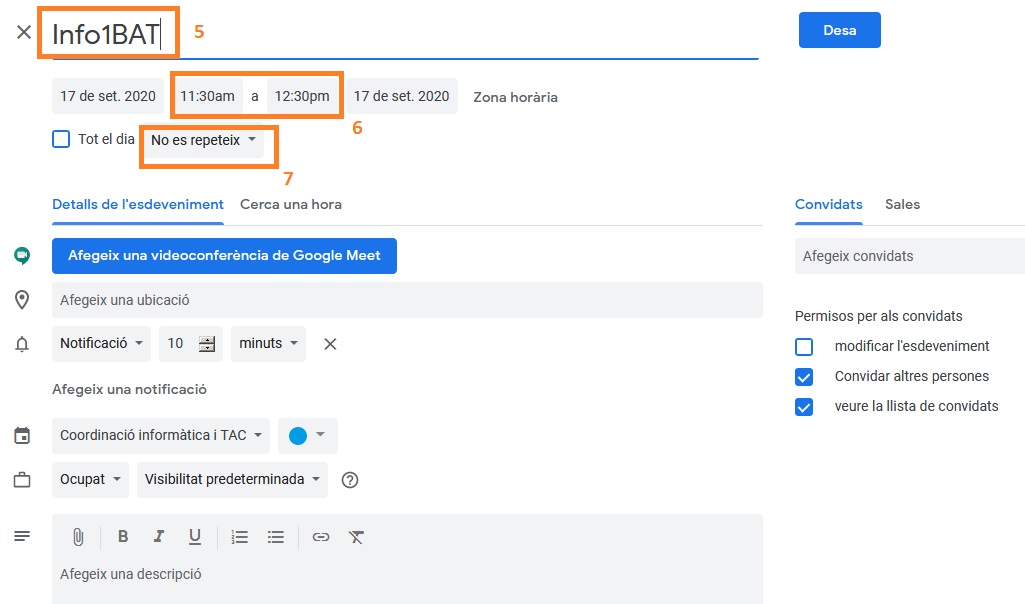Expand the Visibilitat predeterminada dropdown
1025x604 pixels.
232,480
